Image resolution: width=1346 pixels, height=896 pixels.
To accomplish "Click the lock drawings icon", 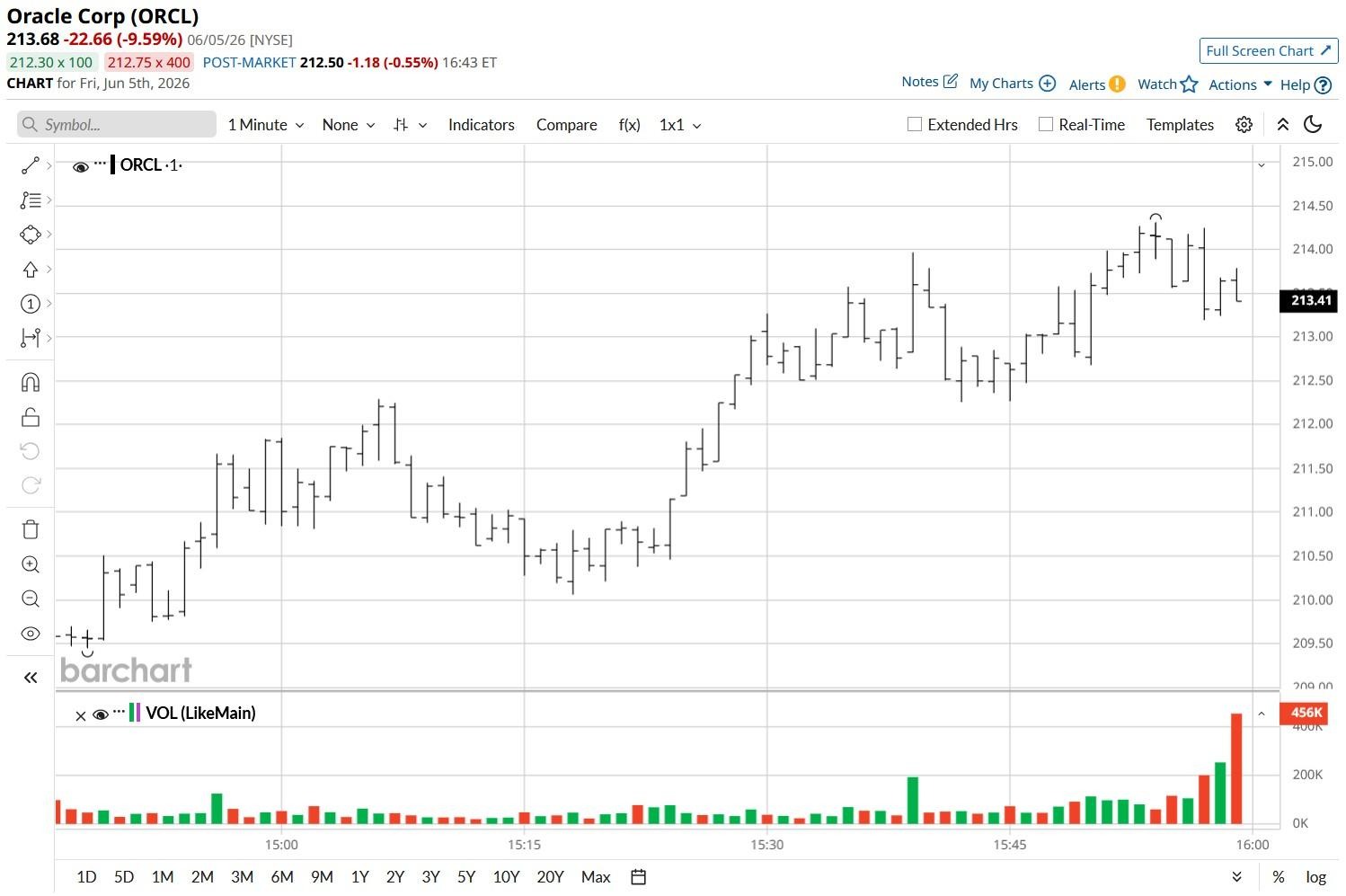I will pyautogui.click(x=30, y=417).
